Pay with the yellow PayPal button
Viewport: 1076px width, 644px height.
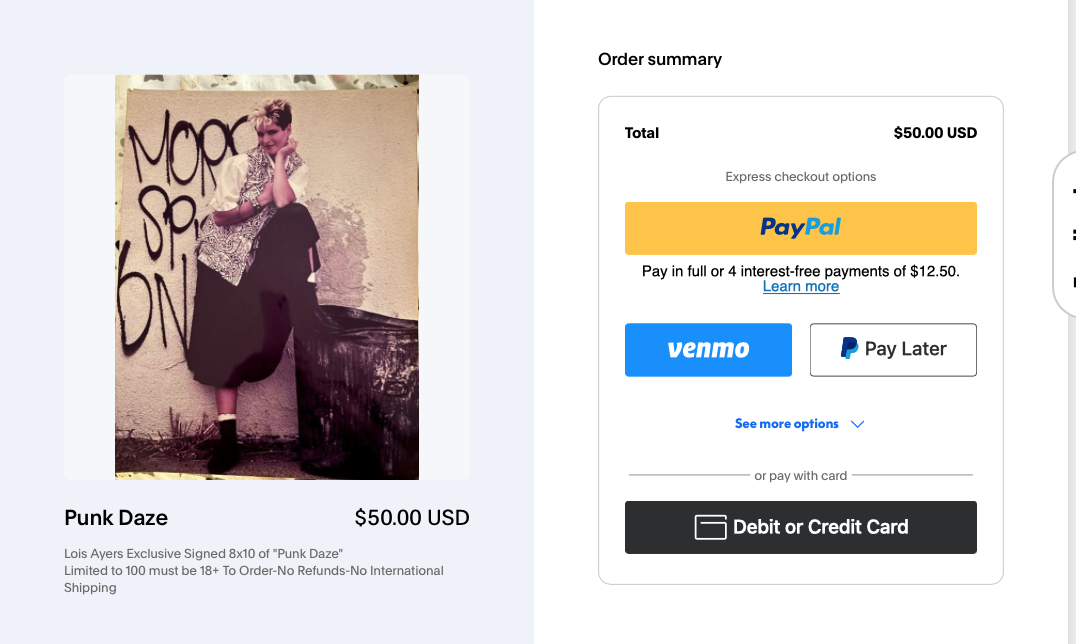click(x=800, y=228)
